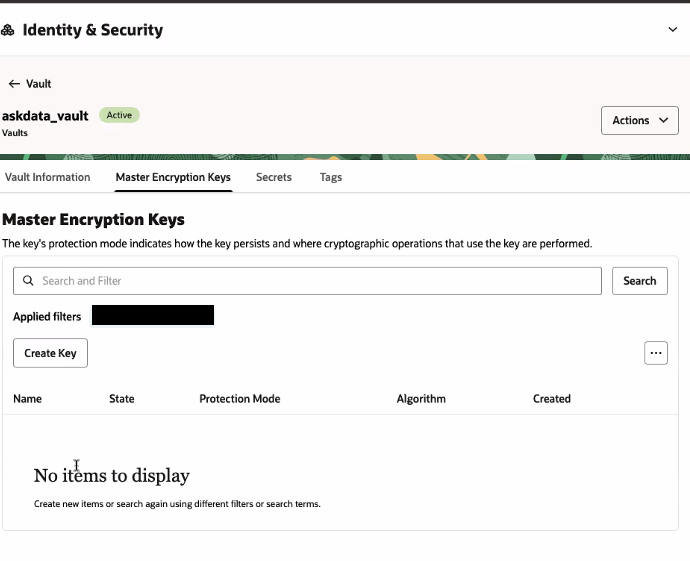Open the three-dot more options menu

(x=656, y=353)
